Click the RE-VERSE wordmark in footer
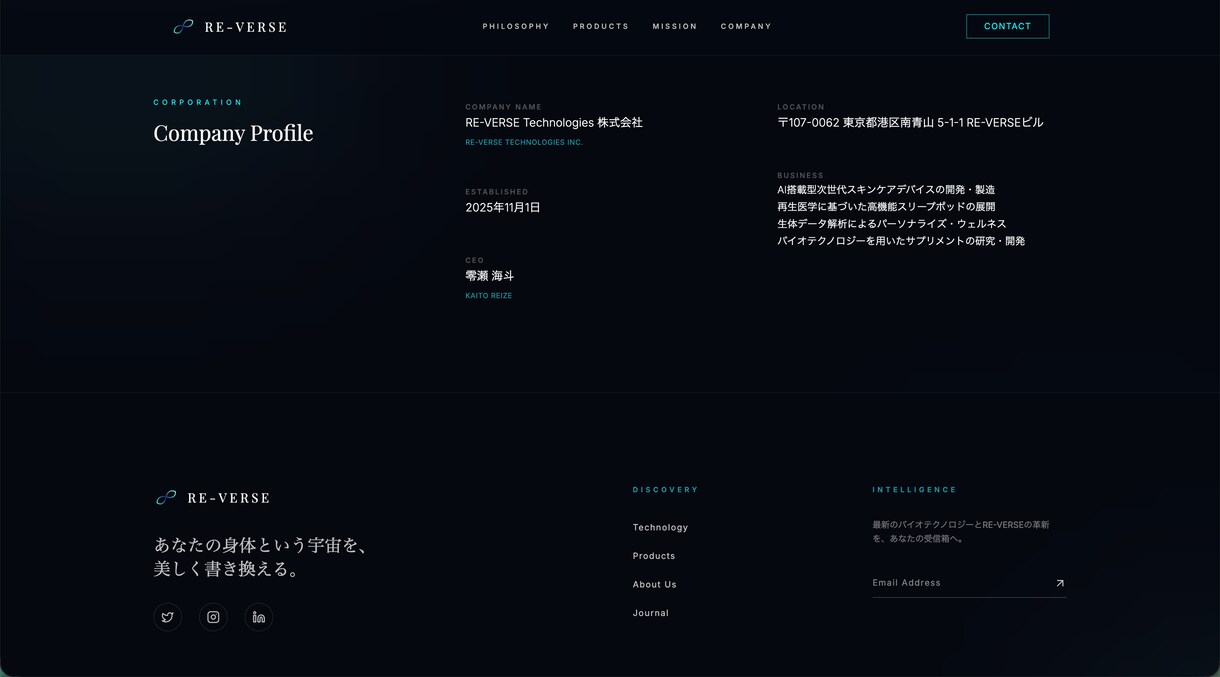This screenshot has height=677, width=1220. point(229,498)
